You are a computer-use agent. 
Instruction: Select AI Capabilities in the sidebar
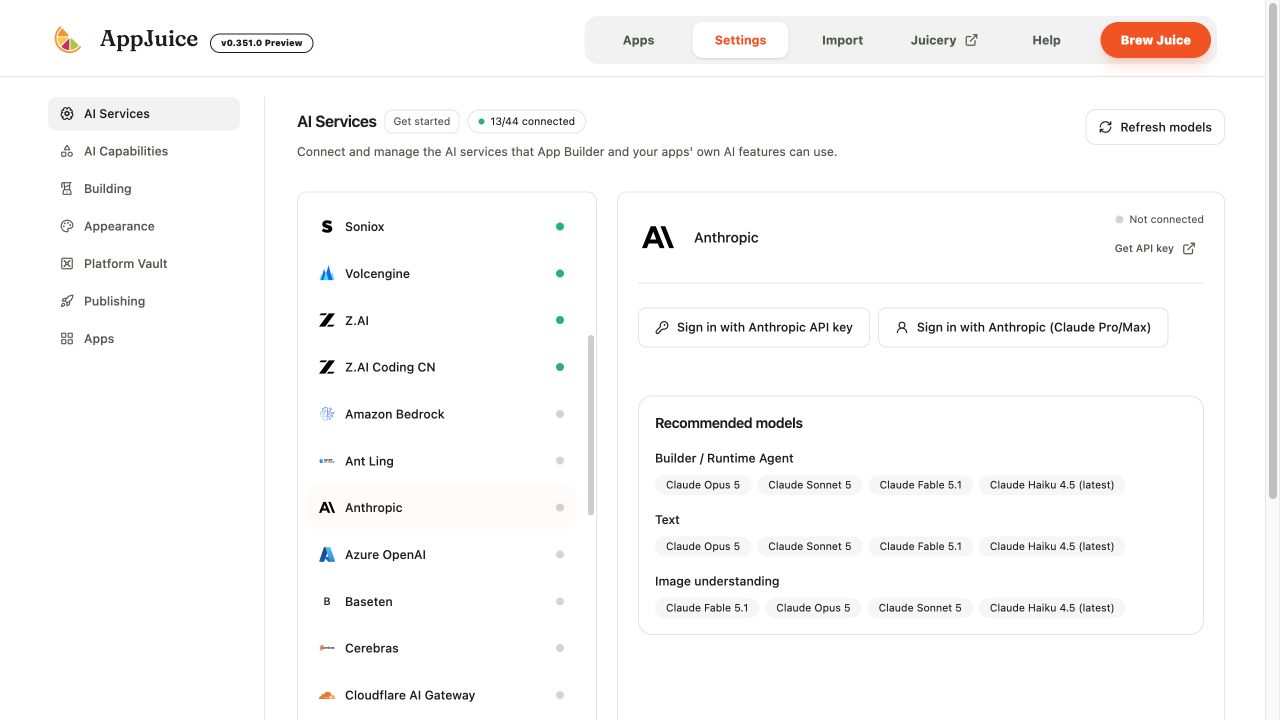coord(144,151)
